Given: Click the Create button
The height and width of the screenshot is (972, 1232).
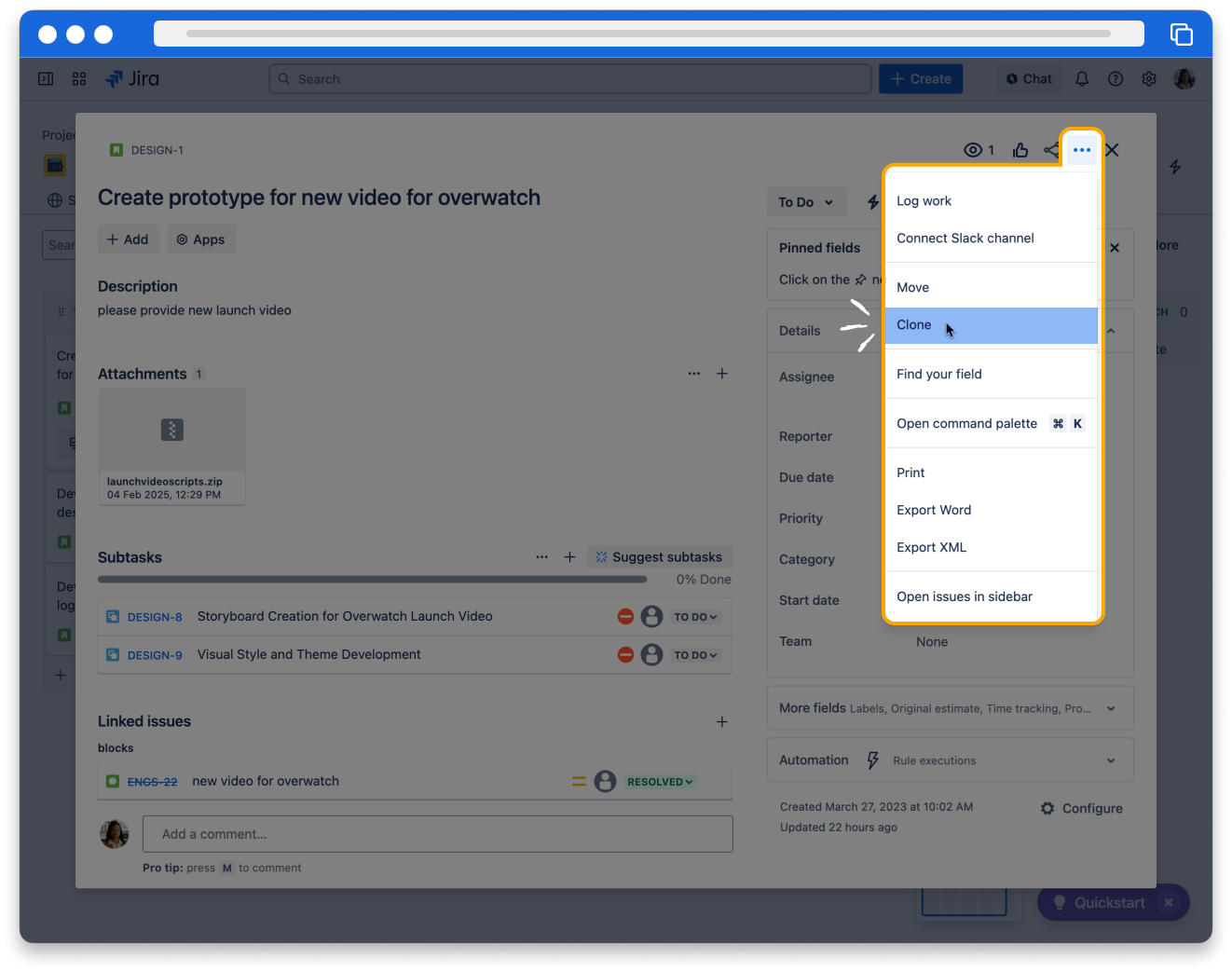Looking at the screenshot, I should pos(921,79).
